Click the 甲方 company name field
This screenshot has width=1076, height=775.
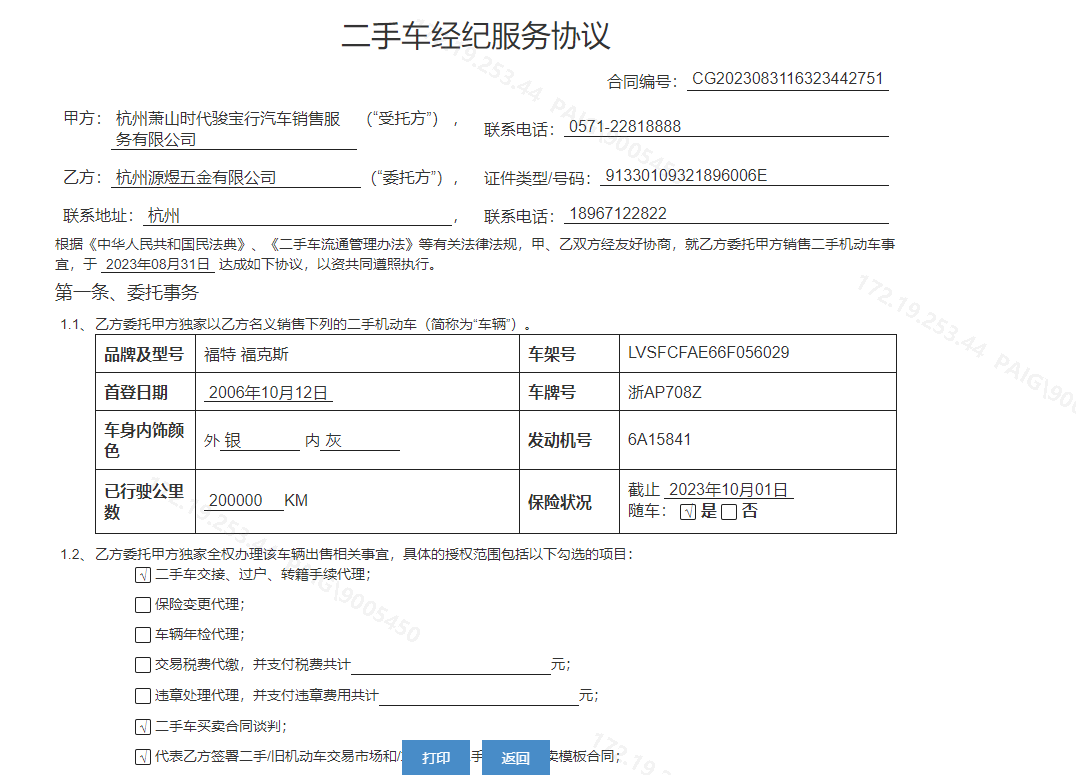(x=234, y=129)
